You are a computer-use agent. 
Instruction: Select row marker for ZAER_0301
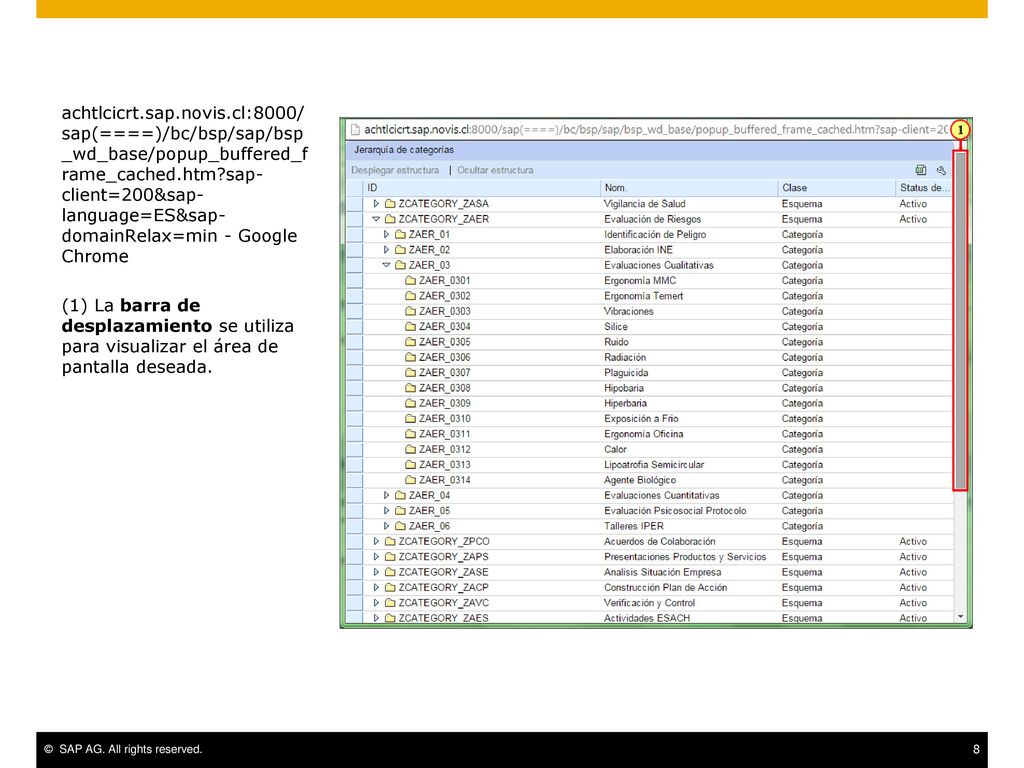[355, 280]
